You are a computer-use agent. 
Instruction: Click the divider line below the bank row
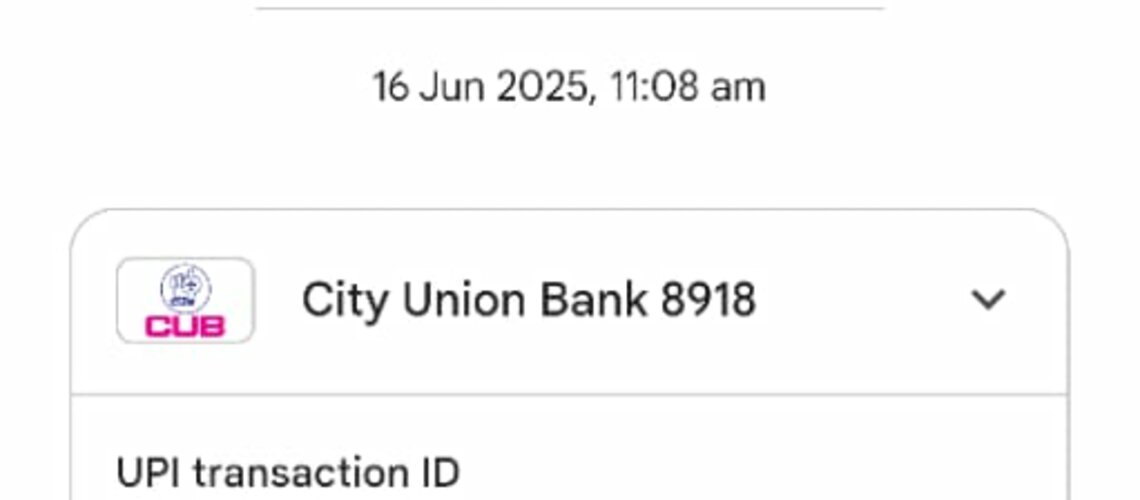(570, 394)
